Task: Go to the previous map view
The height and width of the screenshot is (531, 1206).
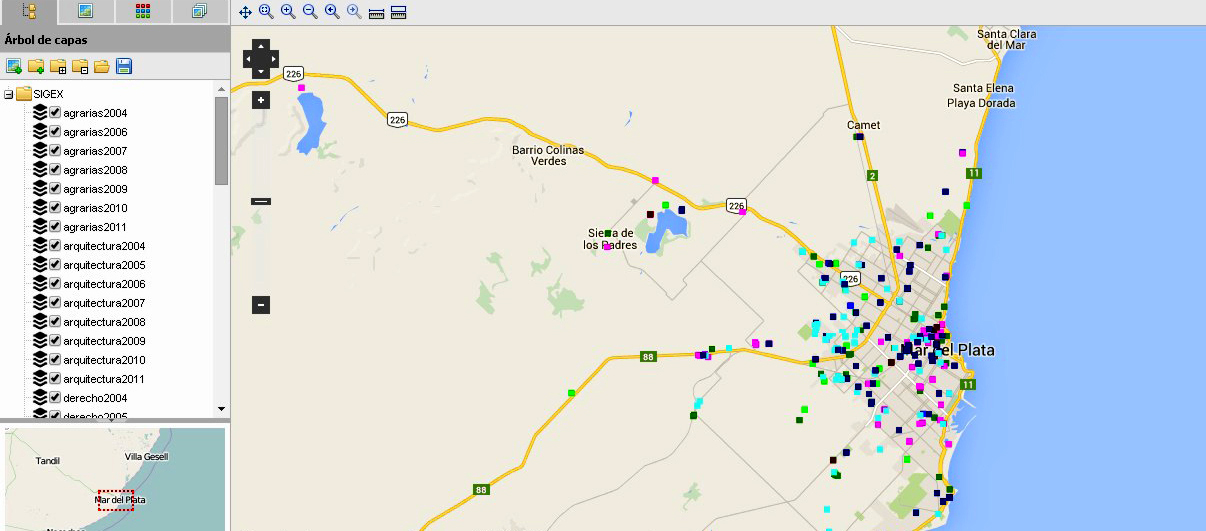Action: pos(332,12)
